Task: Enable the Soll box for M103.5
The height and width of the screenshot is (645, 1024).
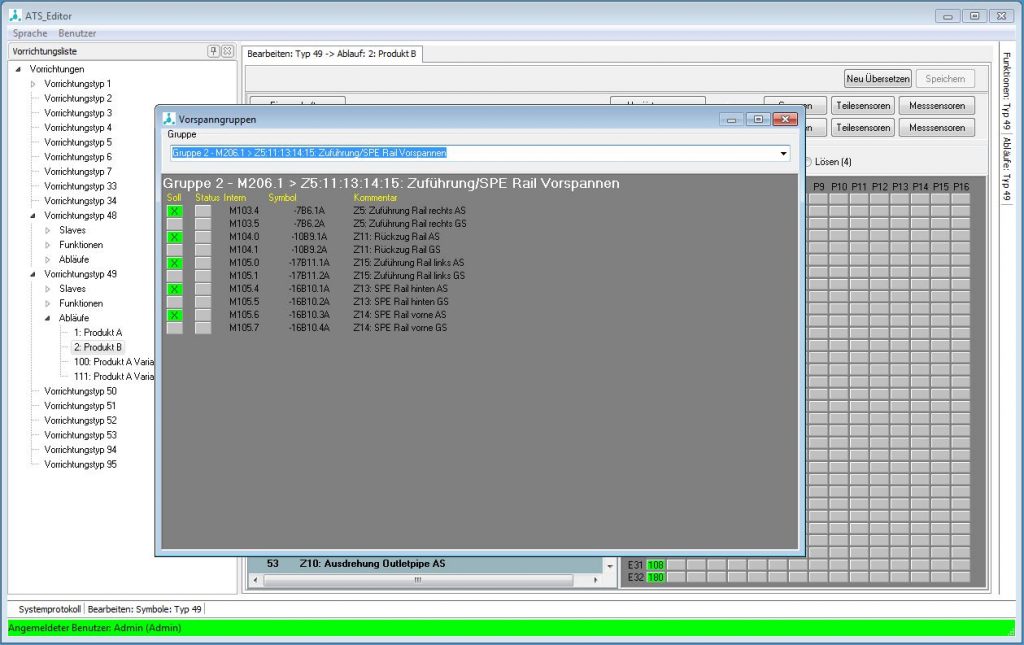Action: pos(174,224)
